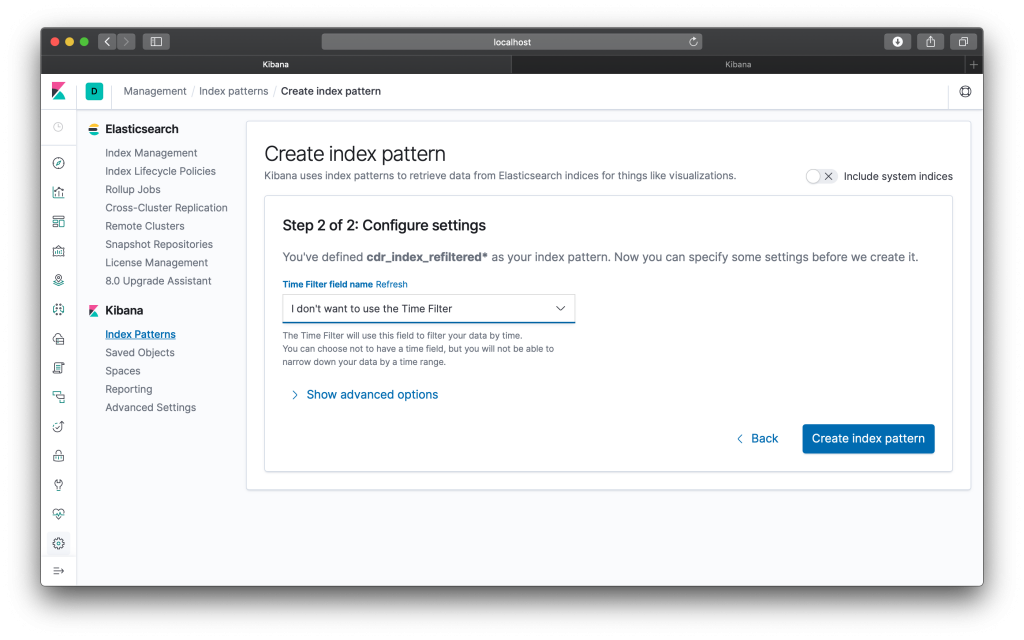
Task: Open Rollup Jobs in the sidebar
Action: [x=133, y=189]
